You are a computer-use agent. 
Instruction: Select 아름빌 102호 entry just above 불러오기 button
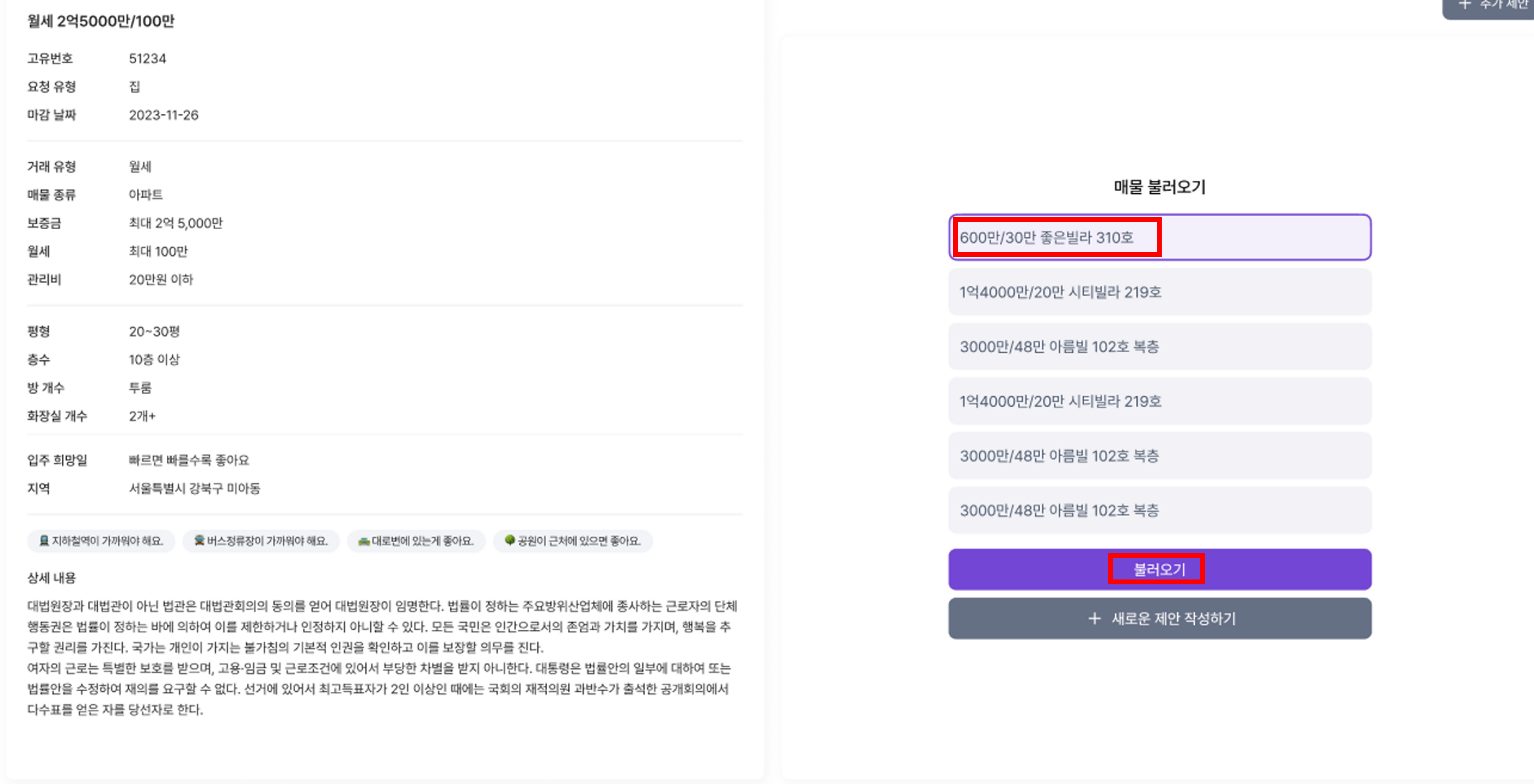[1160, 510]
